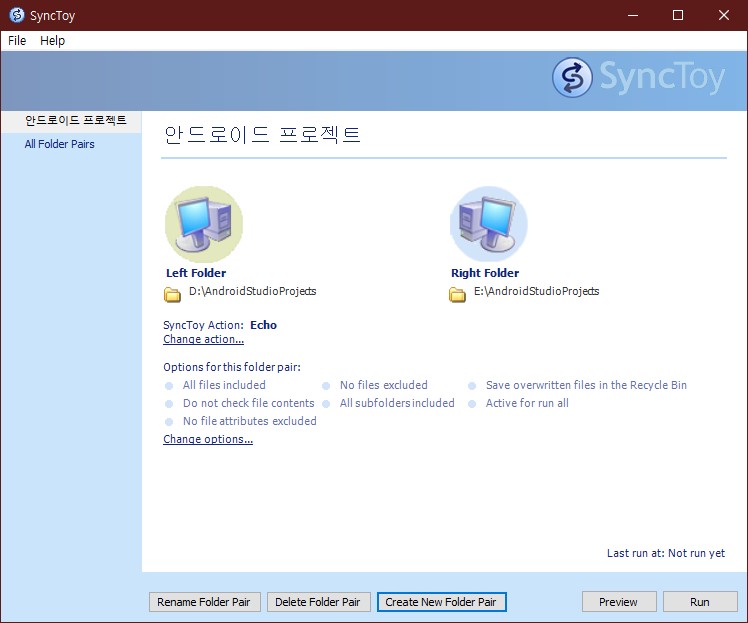
Task: Click the 'Active for run all' option
Action: (527, 403)
